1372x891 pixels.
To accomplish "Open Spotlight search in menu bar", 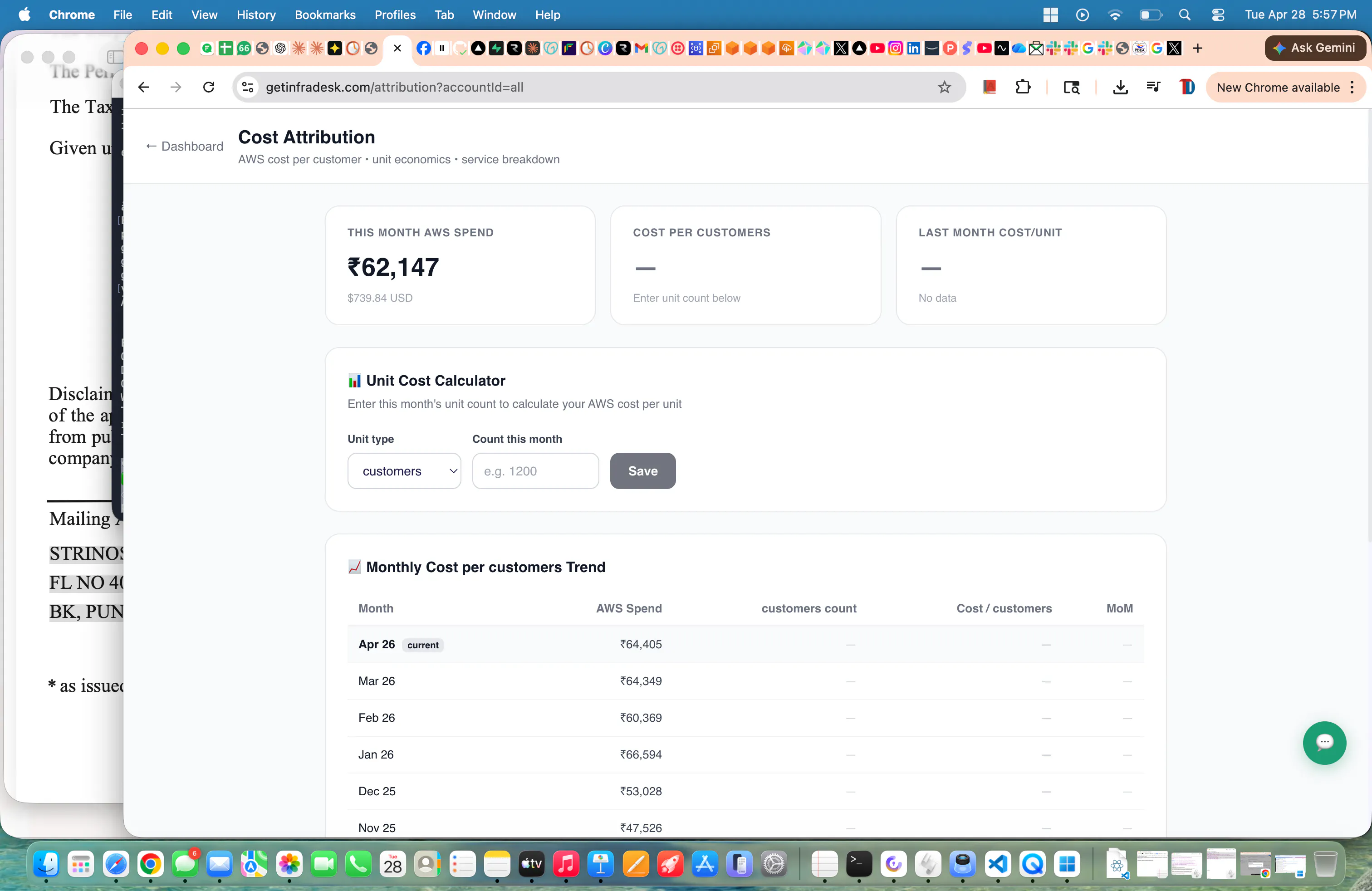I will tap(1184, 15).
